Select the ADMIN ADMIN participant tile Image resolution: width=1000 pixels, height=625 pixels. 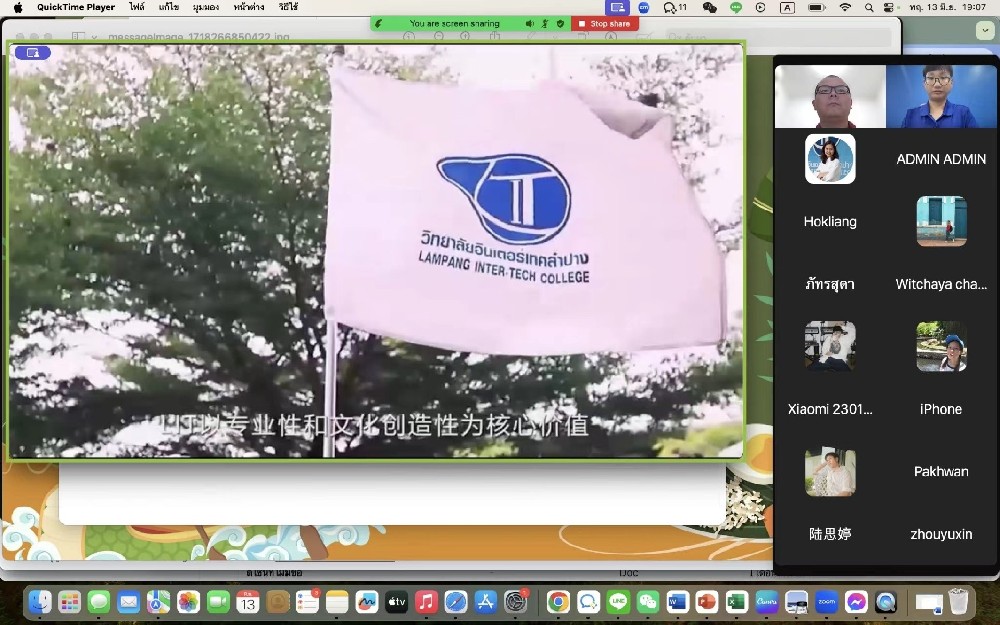pyautogui.click(x=941, y=159)
